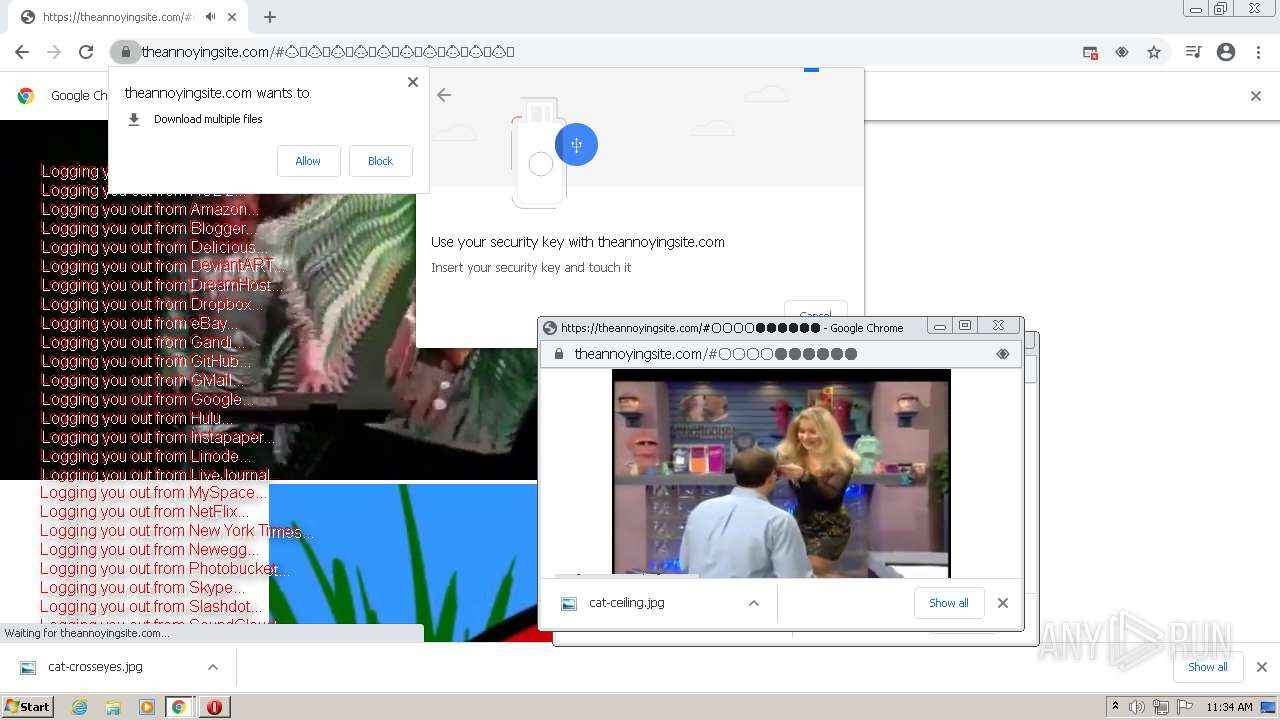1280x720 pixels.
Task: Allow downloading multiple files
Action: coord(308,161)
